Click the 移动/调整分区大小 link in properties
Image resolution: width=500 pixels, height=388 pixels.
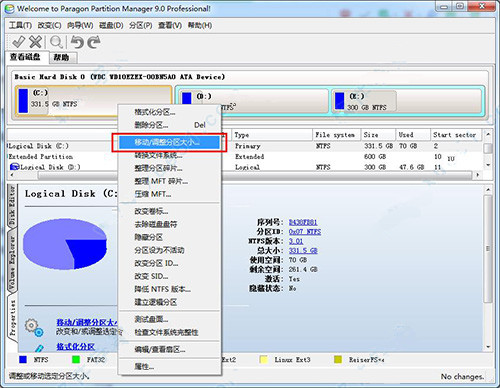87,322
